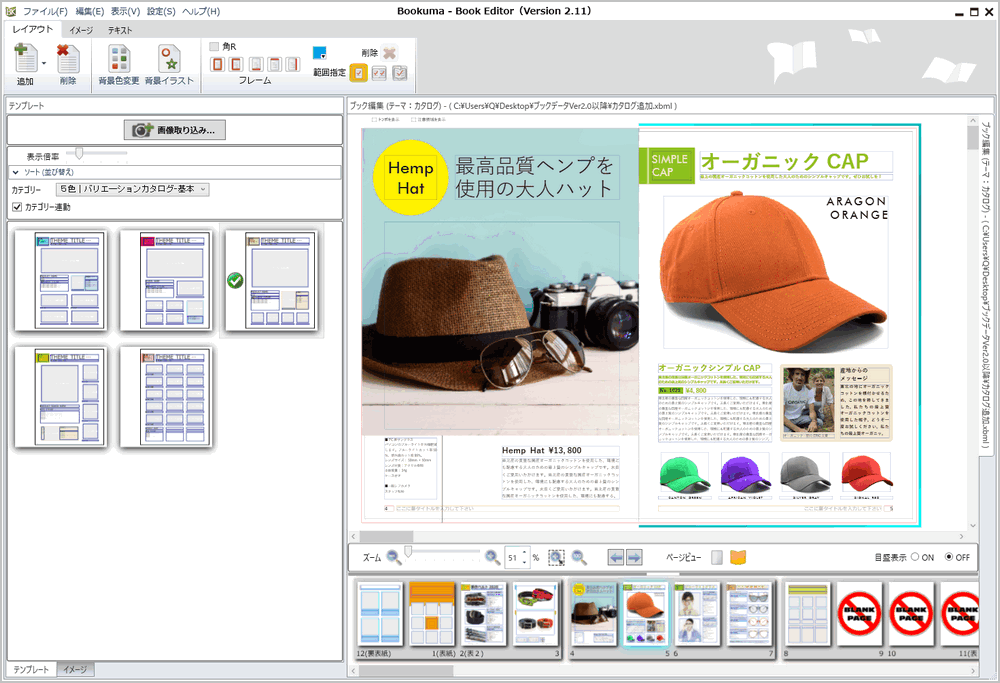The height and width of the screenshot is (683, 1000).
Task: Open the 背景色変更 background color tool
Action: point(121,57)
